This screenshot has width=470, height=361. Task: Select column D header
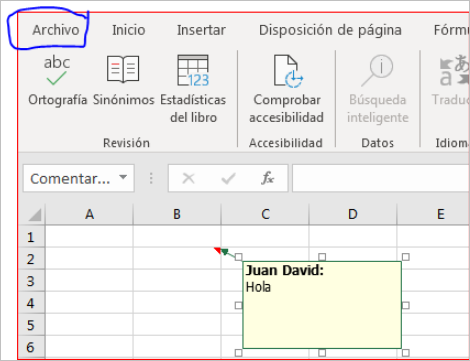(353, 214)
